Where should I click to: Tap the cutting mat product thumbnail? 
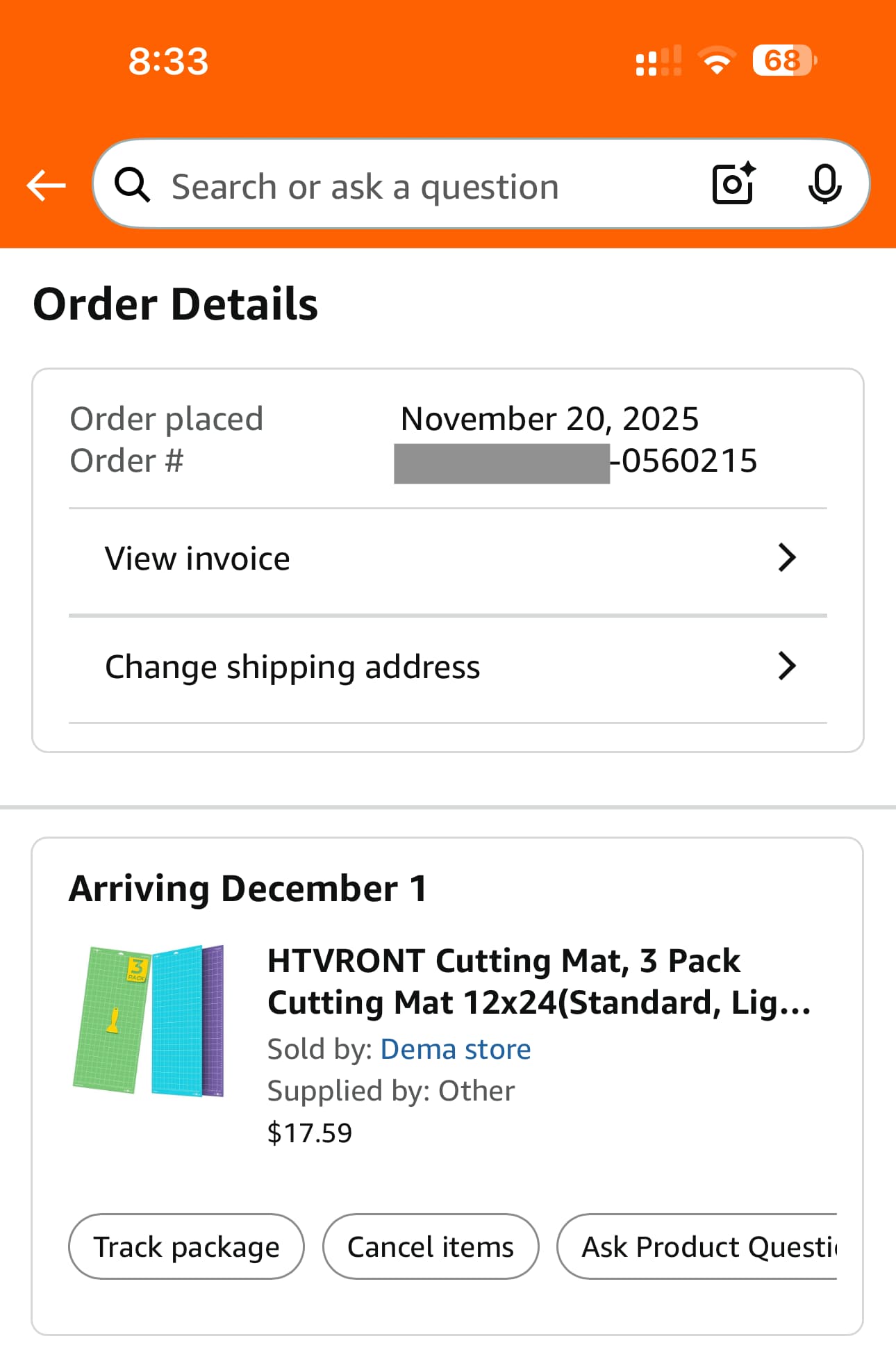(x=149, y=1020)
